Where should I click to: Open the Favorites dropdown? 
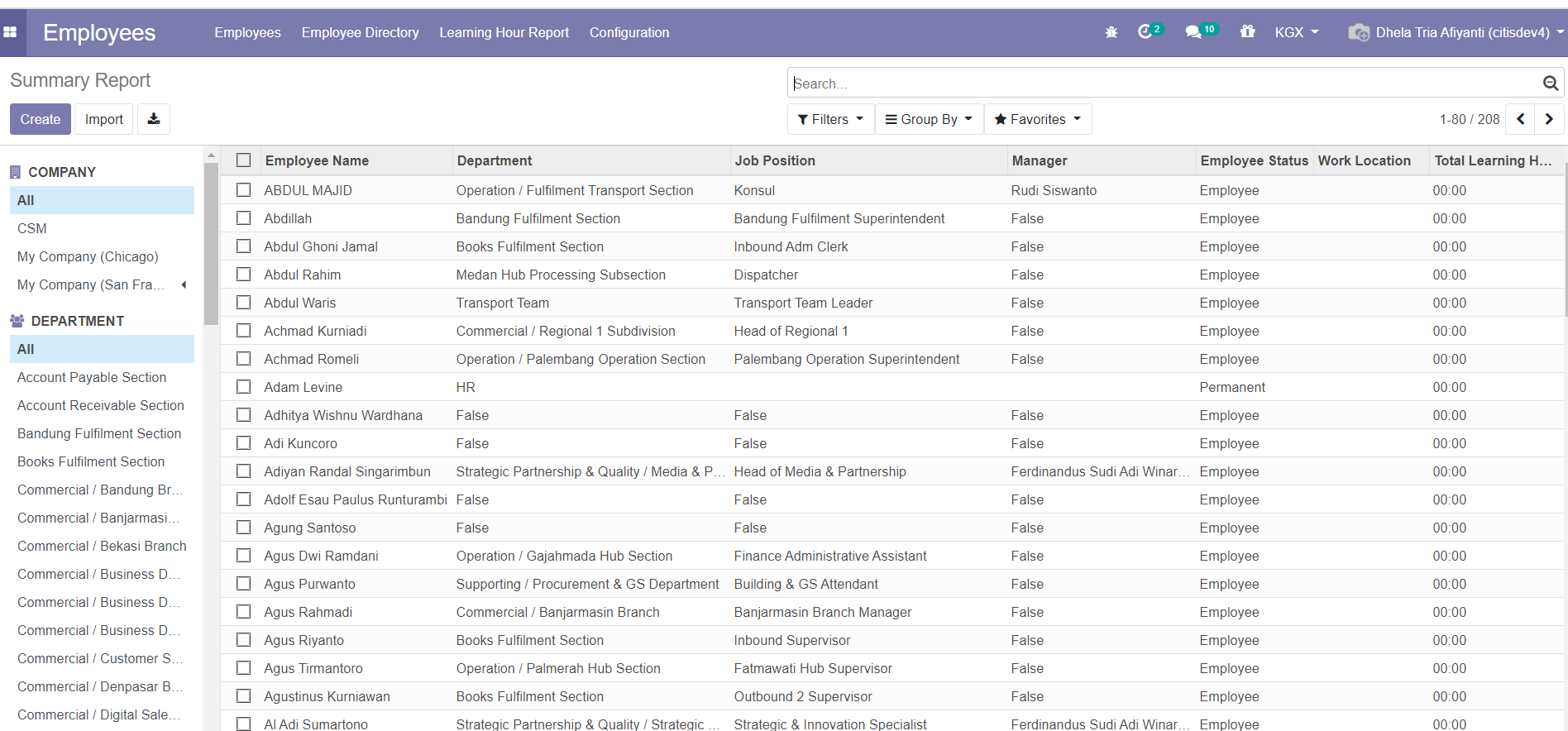1038,119
